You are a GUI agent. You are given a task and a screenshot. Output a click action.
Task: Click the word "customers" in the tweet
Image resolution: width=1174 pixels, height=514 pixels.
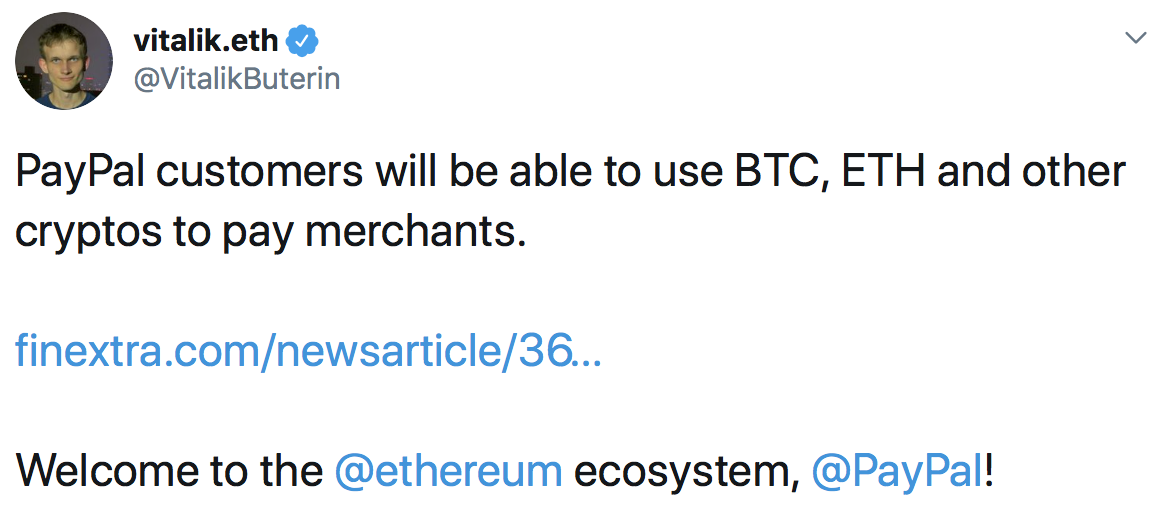(261, 172)
